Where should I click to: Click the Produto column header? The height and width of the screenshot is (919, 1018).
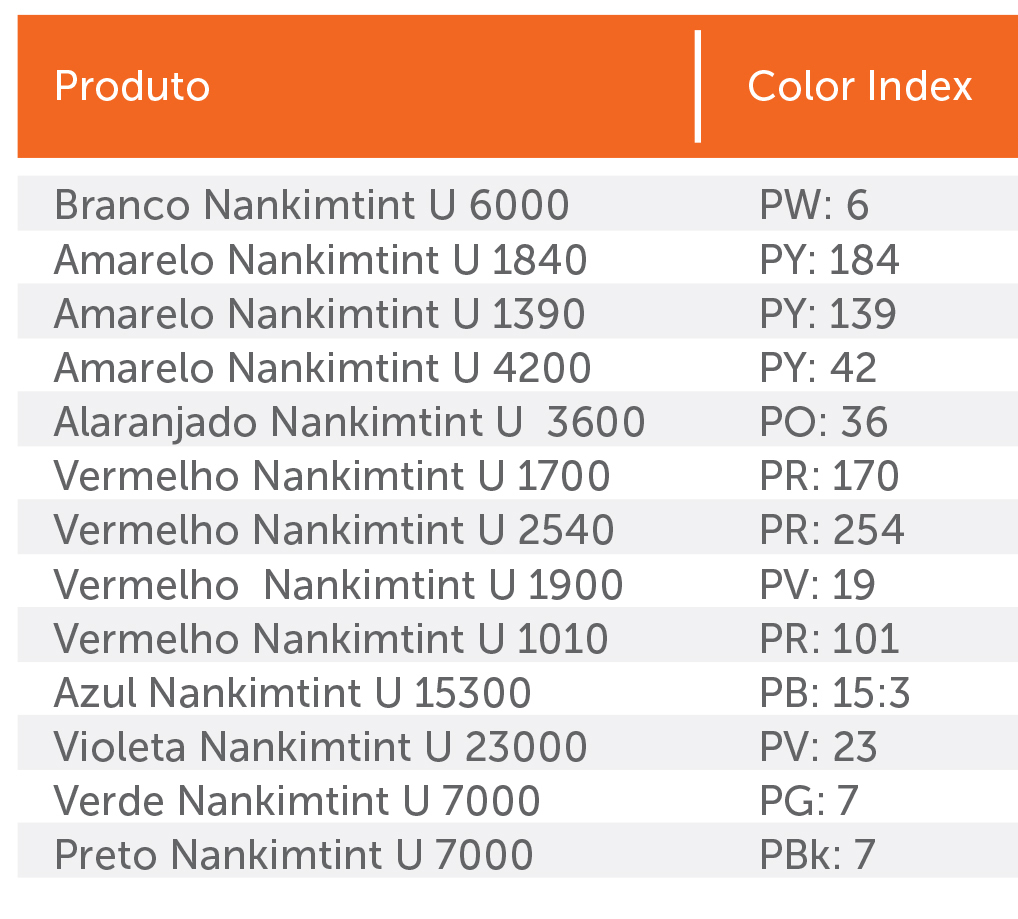click(x=132, y=86)
